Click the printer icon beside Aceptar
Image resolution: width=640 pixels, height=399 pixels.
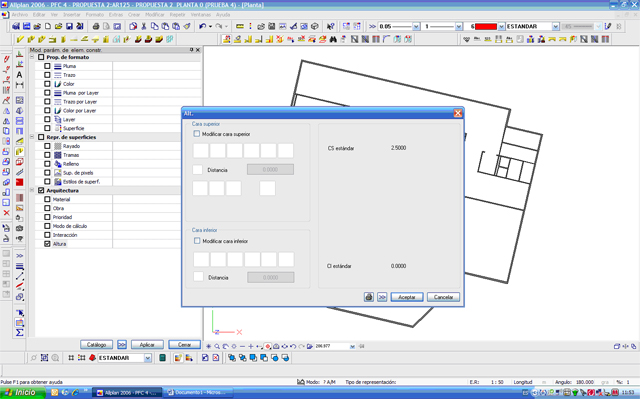point(369,297)
